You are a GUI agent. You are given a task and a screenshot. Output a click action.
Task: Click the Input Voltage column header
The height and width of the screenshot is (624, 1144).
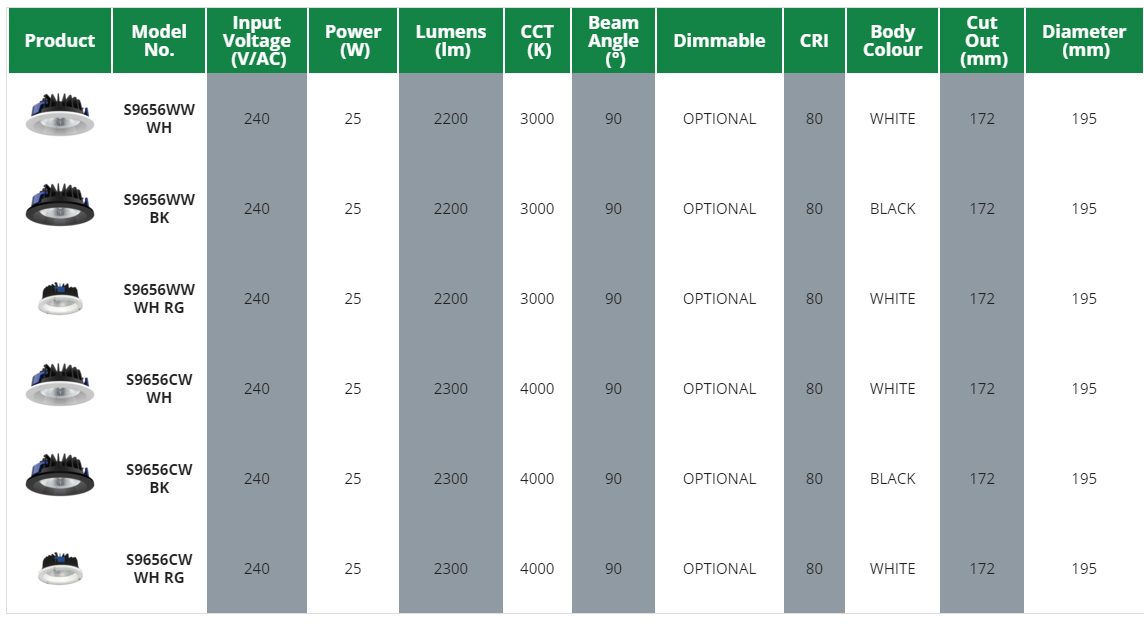click(x=257, y=41)
